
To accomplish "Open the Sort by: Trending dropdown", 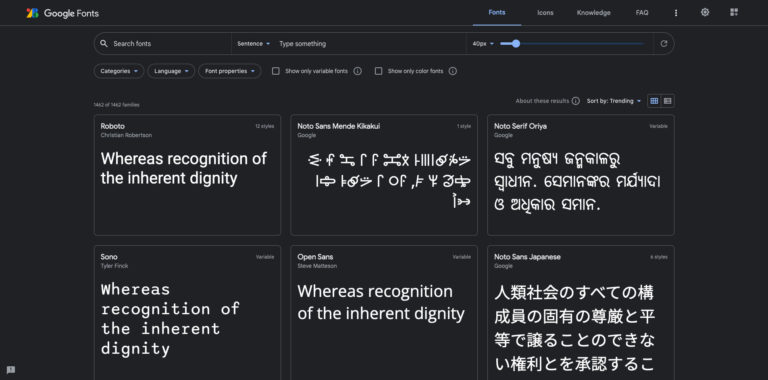I will click(614, 101).
